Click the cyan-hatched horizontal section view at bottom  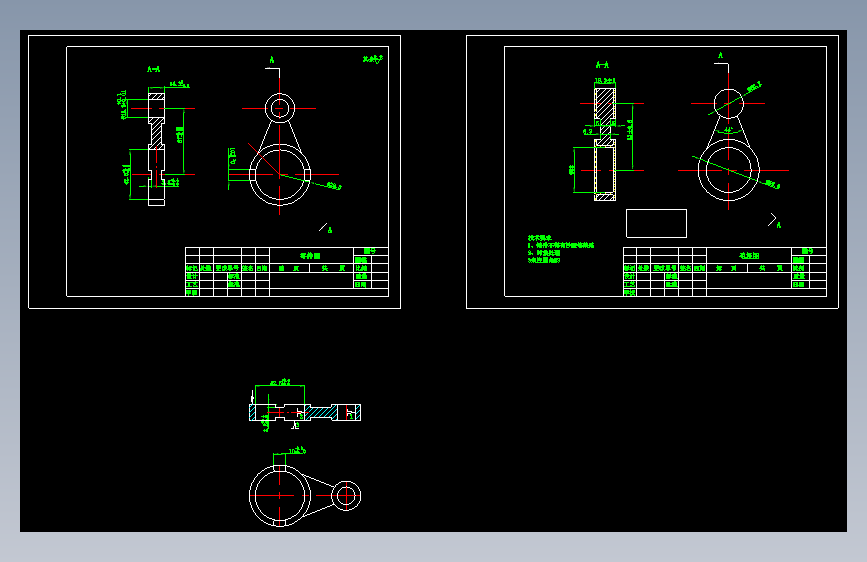(x=305, y=413)
